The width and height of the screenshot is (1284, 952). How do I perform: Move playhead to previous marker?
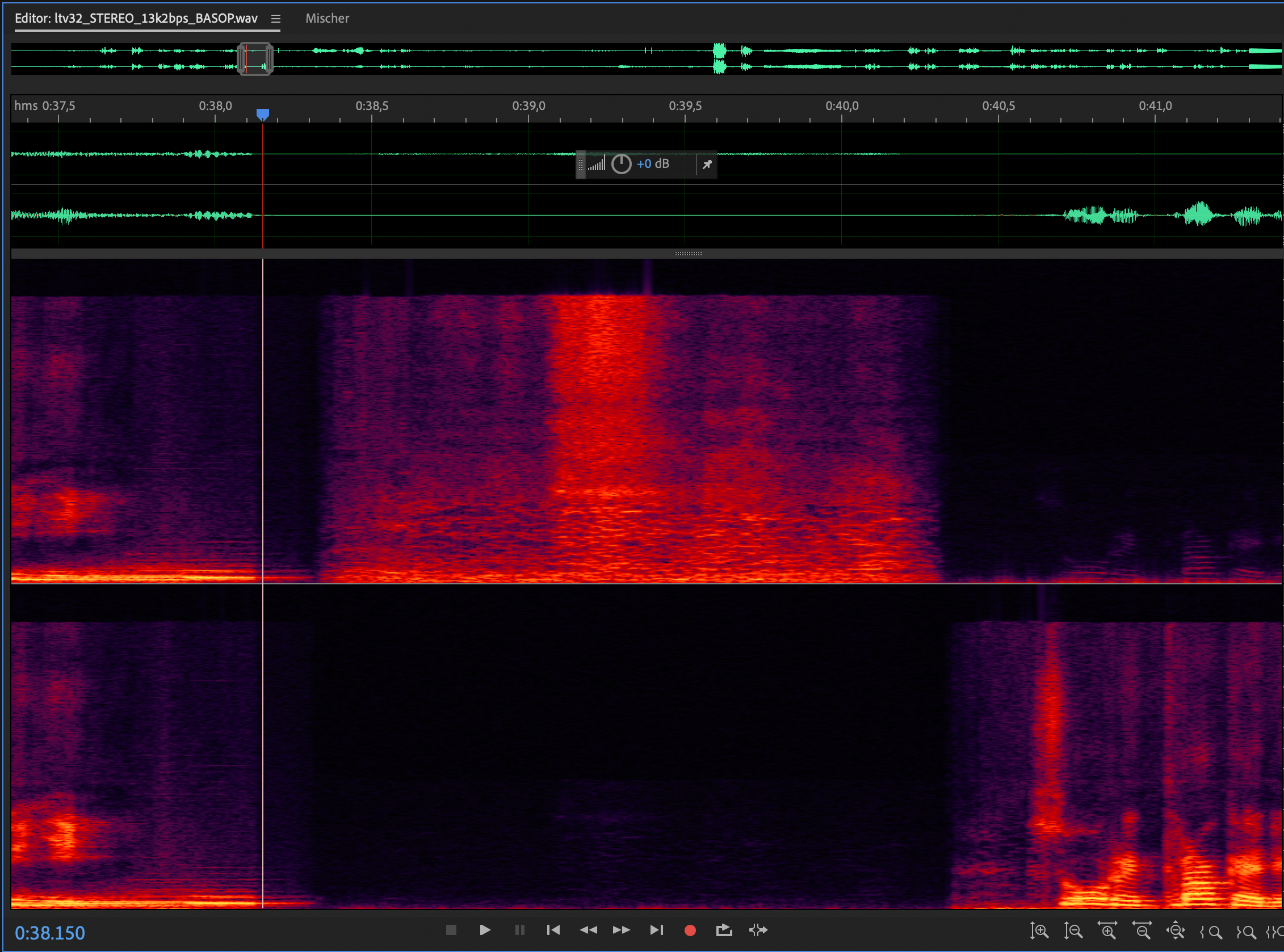tap(553, 930)
